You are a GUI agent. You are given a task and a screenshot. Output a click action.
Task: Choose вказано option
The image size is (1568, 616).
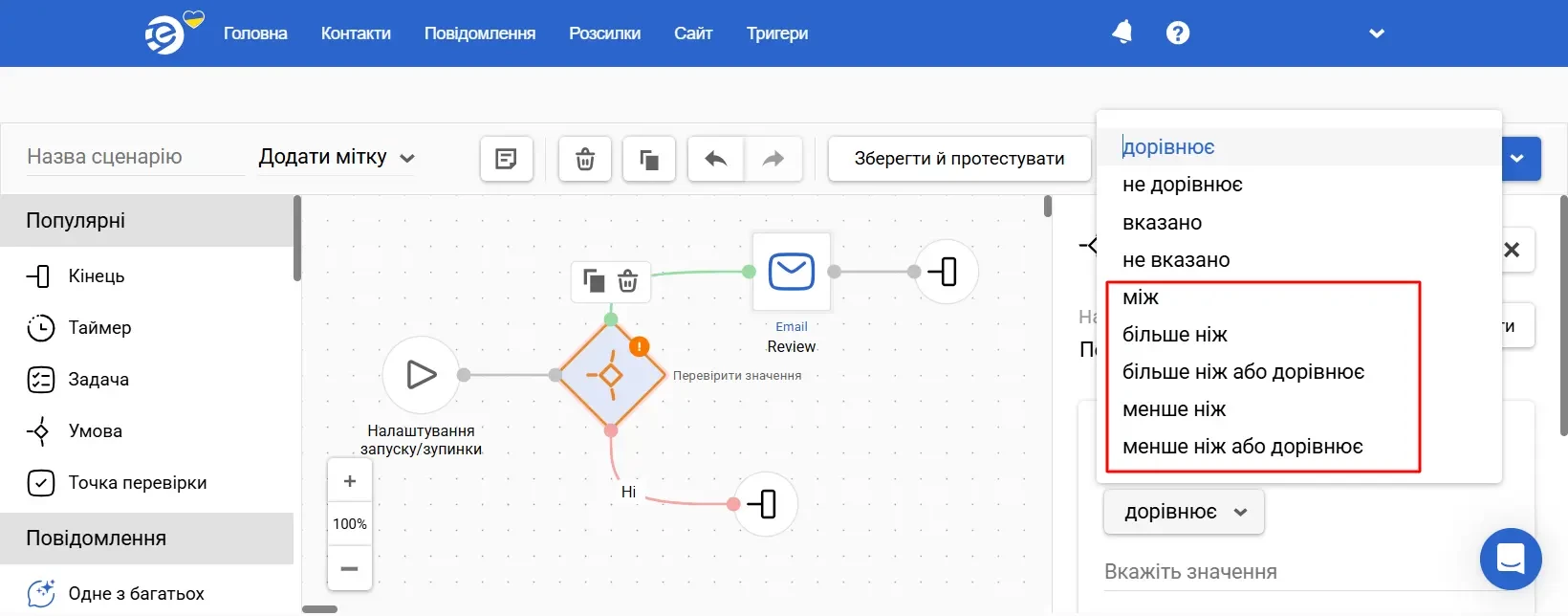coord(1299,223)
